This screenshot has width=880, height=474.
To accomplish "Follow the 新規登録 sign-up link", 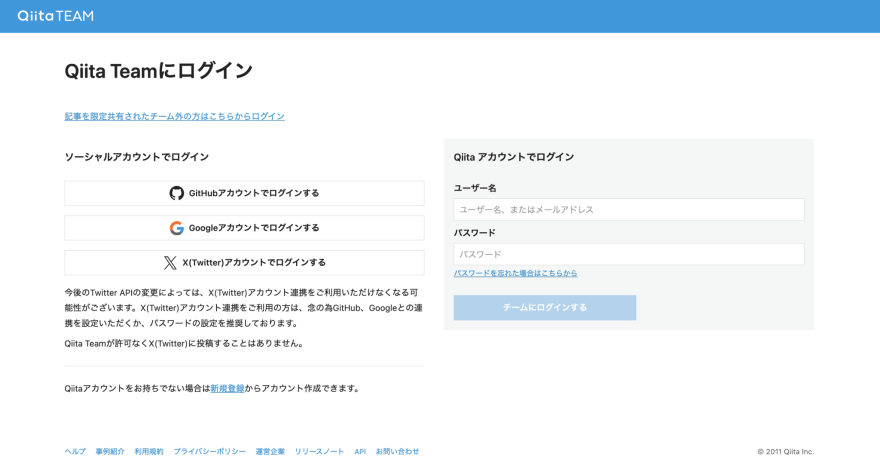I will pos(227,388).
